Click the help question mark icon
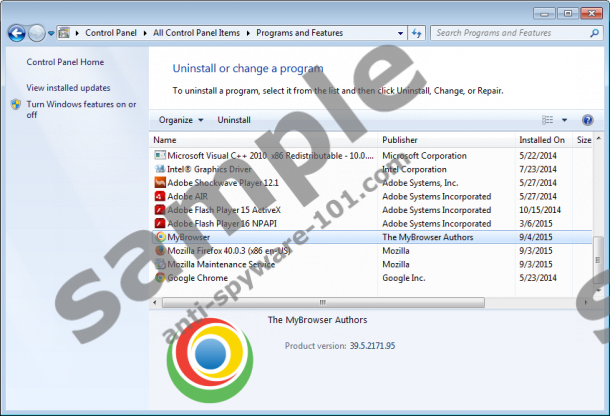This screenshot has width=610, height=416. click(x=587, y=120)
